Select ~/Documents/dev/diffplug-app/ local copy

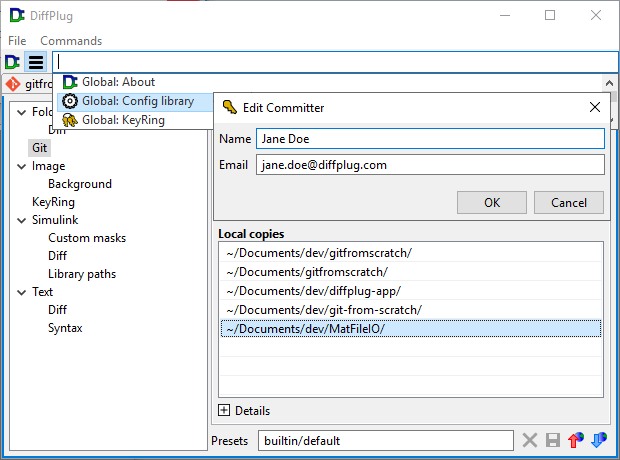(x=411, y=291)
